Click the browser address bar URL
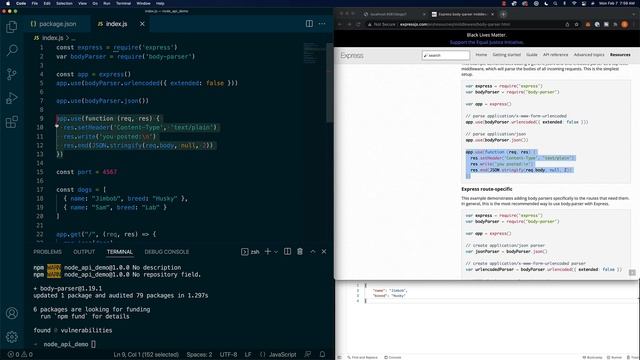This screenshot has height=360, width=640. (x=455, y=24)
